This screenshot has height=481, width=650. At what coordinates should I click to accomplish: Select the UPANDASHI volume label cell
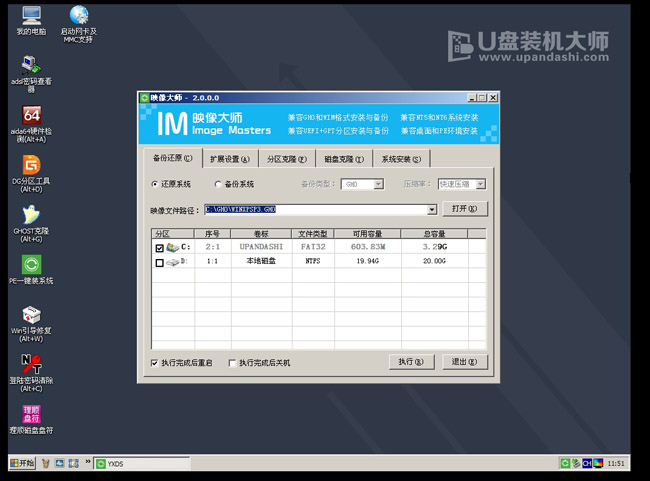[x=261, y=247]
